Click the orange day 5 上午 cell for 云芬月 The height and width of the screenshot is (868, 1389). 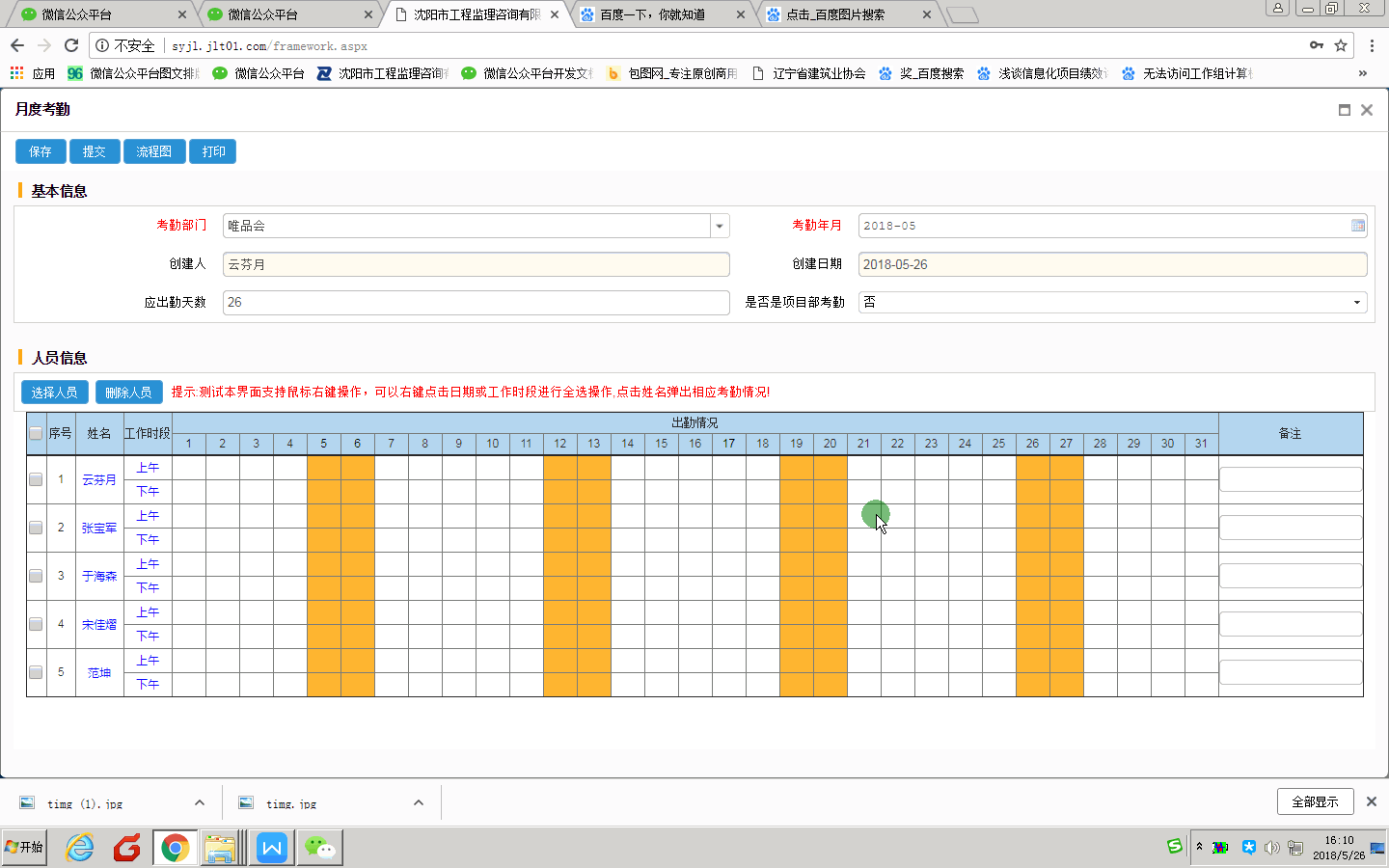[323, 468]
